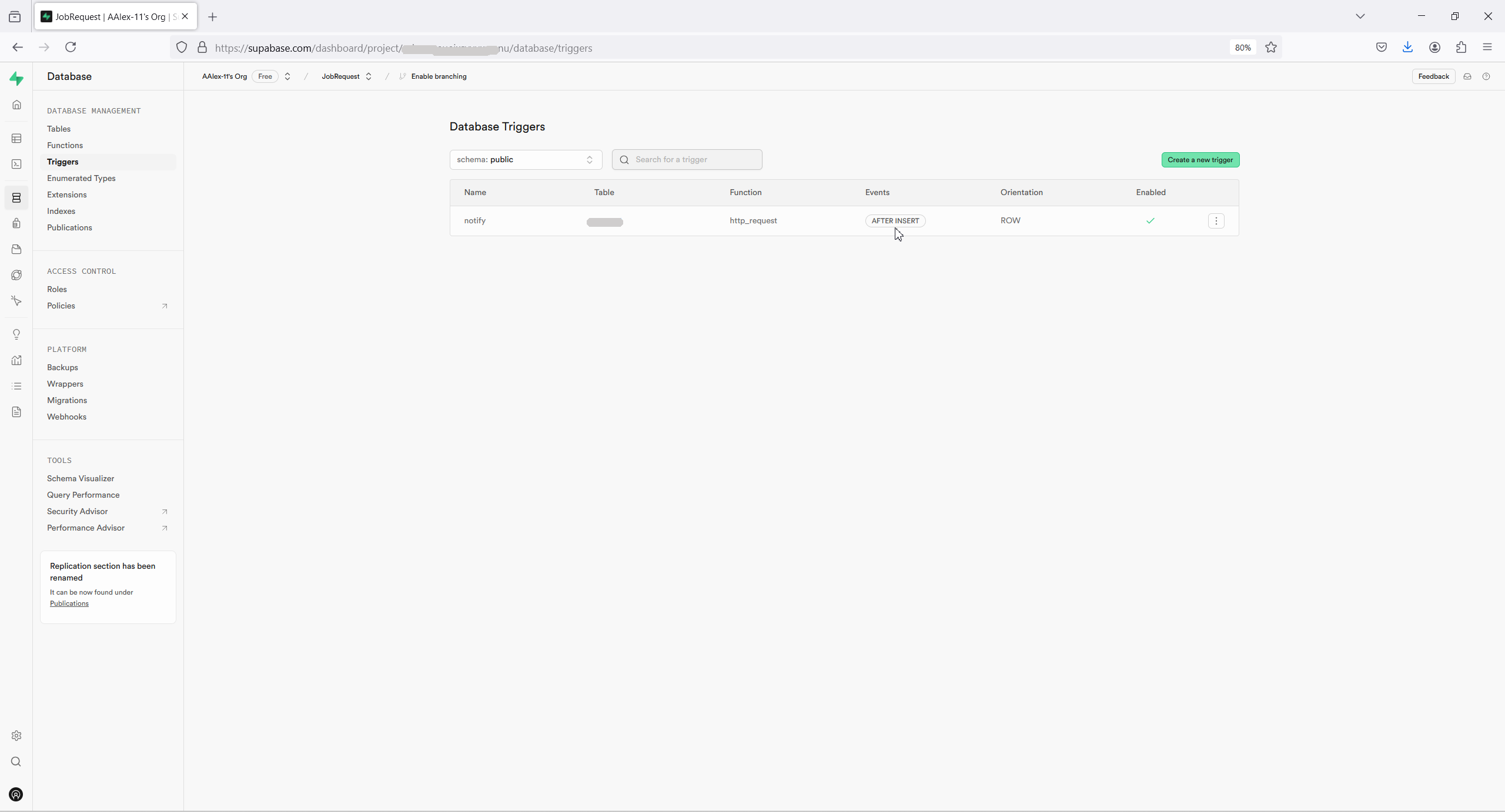This screenshot has height=812, width=1505.
Task: Open the Advisors lightbulb icon
Action: 16,334
